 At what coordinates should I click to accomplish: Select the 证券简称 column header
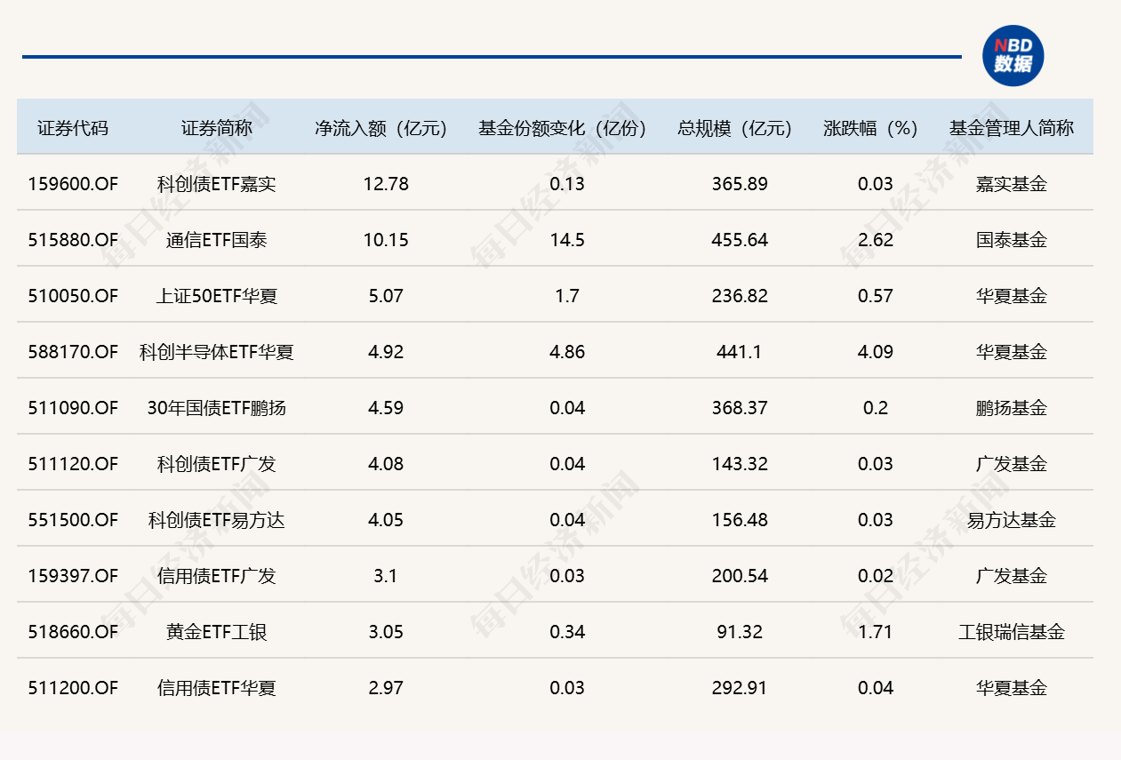[x=217, y=128]
